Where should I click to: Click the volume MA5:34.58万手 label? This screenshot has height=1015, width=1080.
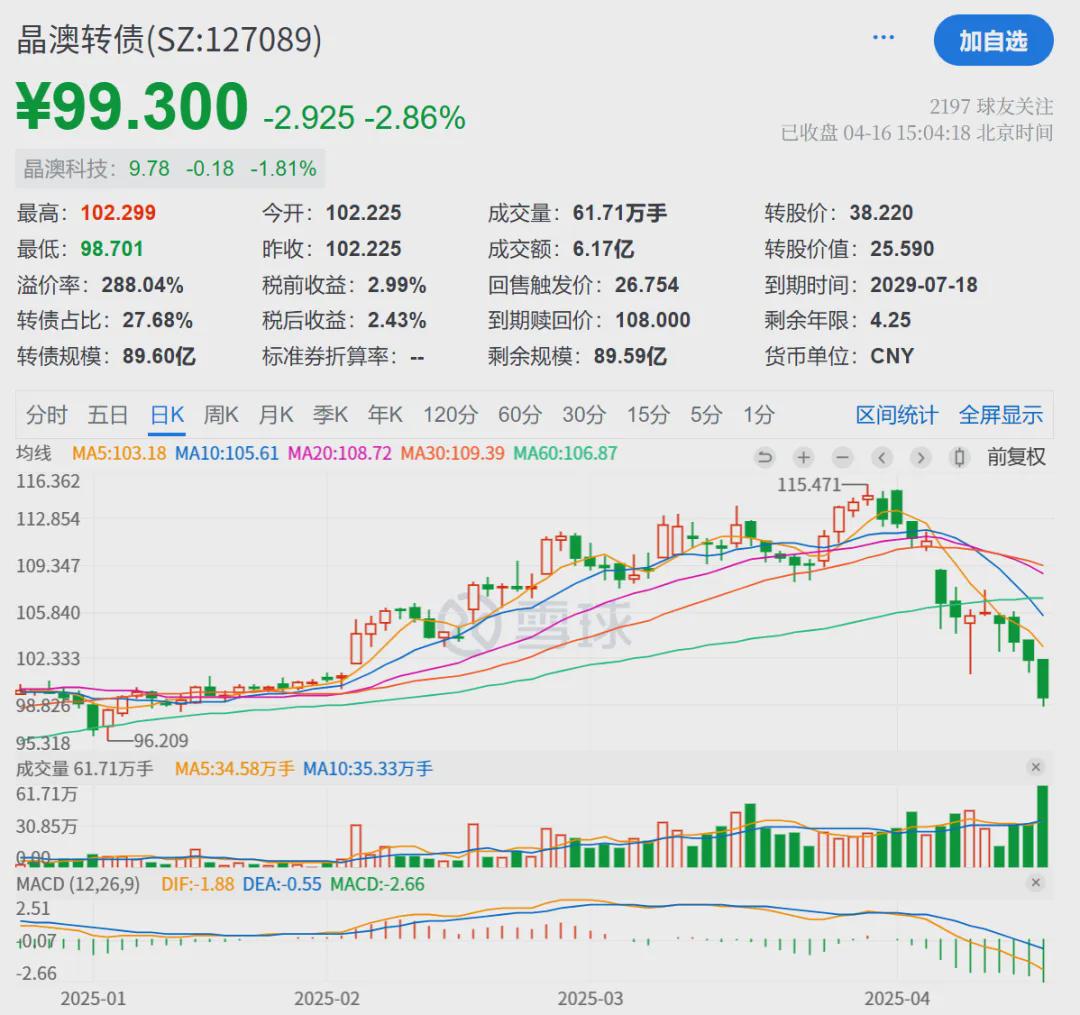click(x=234, y=768)
